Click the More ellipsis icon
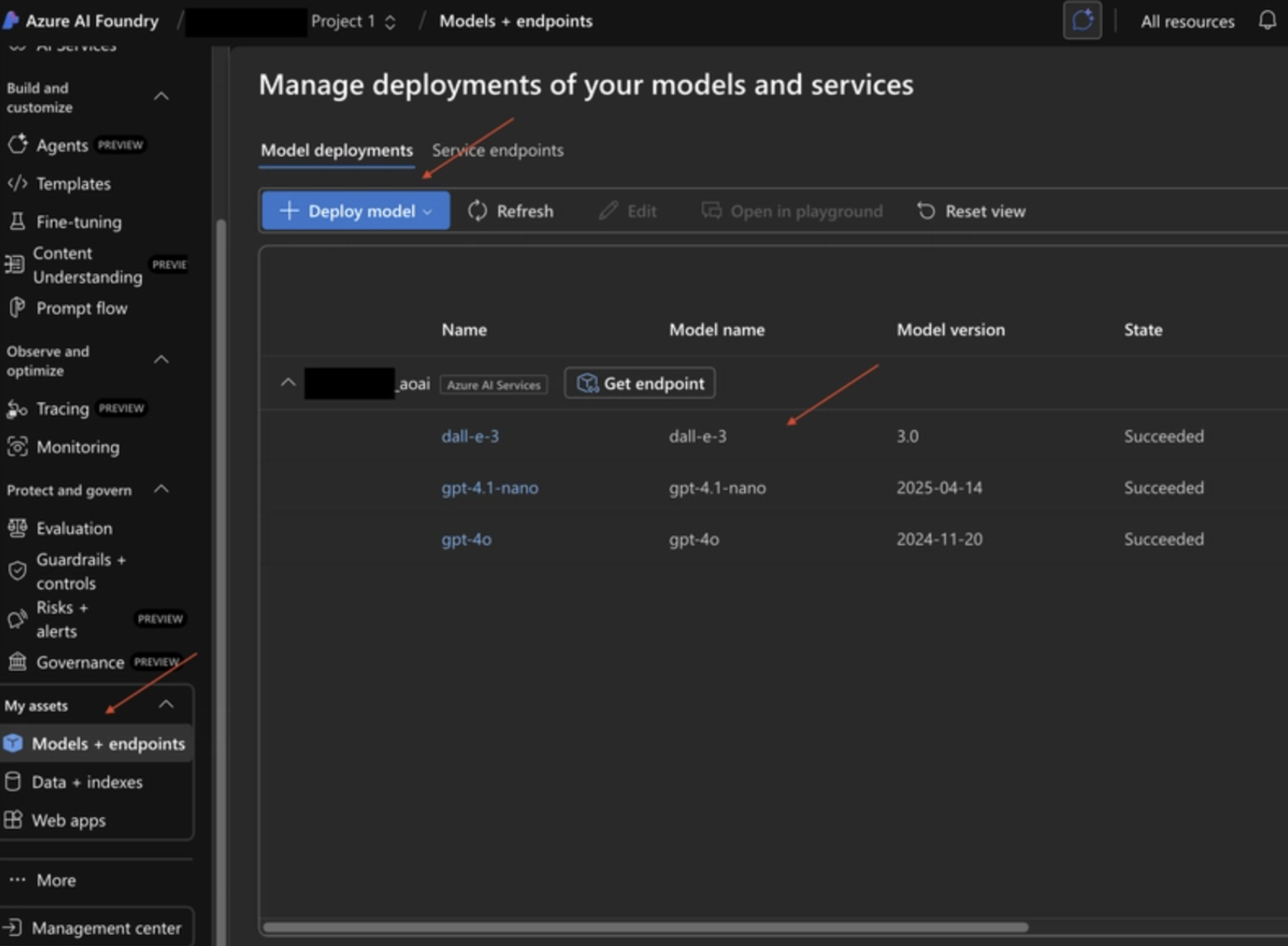 tap(17, 879)
